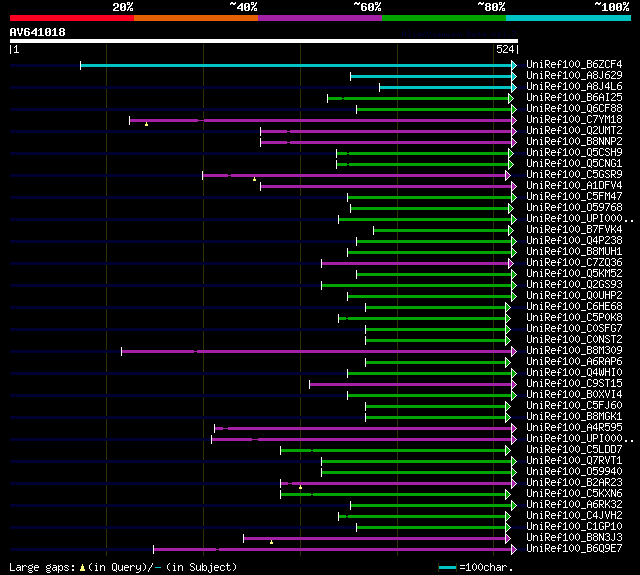
Task: Click the purple ~60% identity color segment
Action: tap(320, 18)
